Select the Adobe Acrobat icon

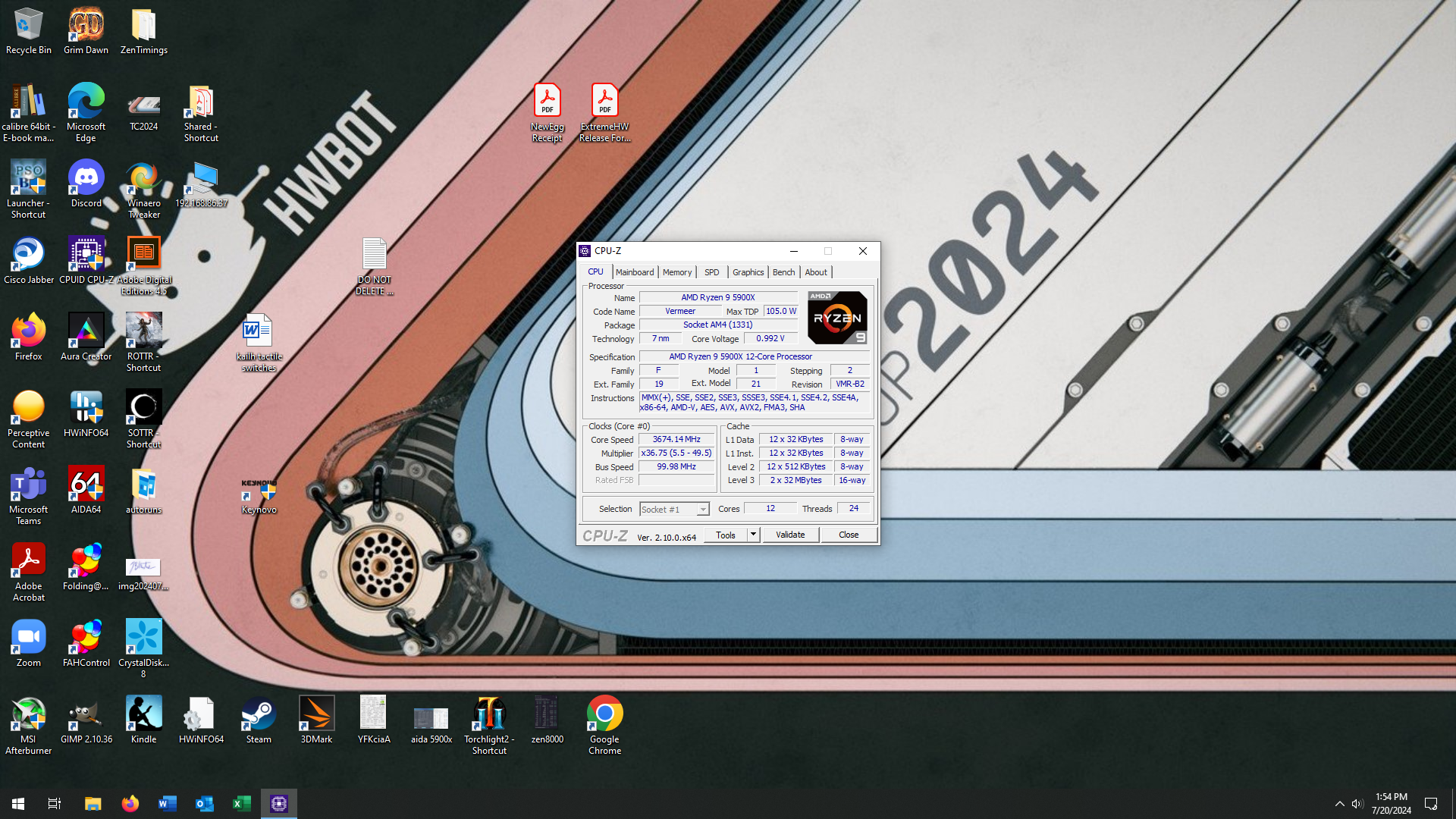coord(29,572)
